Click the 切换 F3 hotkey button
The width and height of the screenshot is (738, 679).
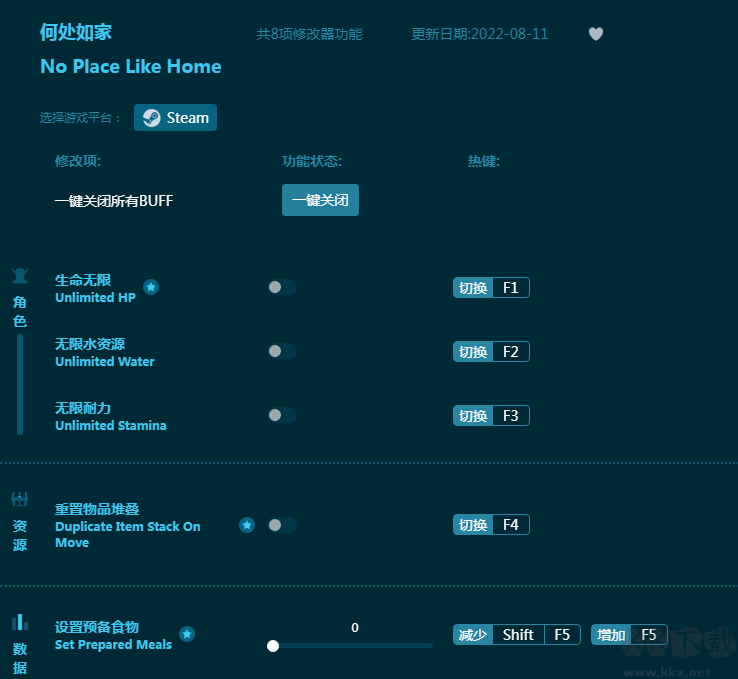[x=491, y=416]
